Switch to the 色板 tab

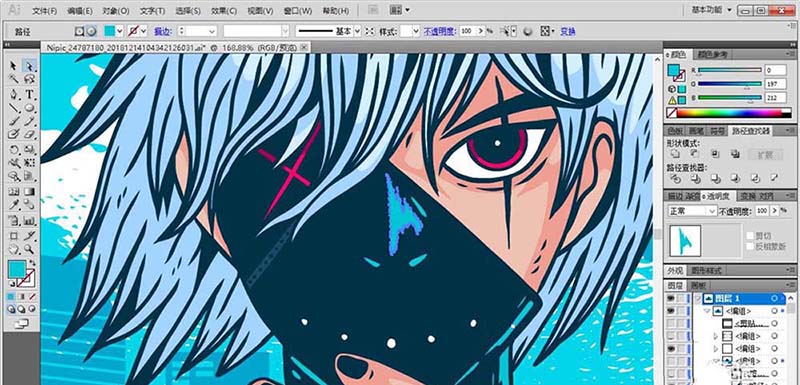674,131
